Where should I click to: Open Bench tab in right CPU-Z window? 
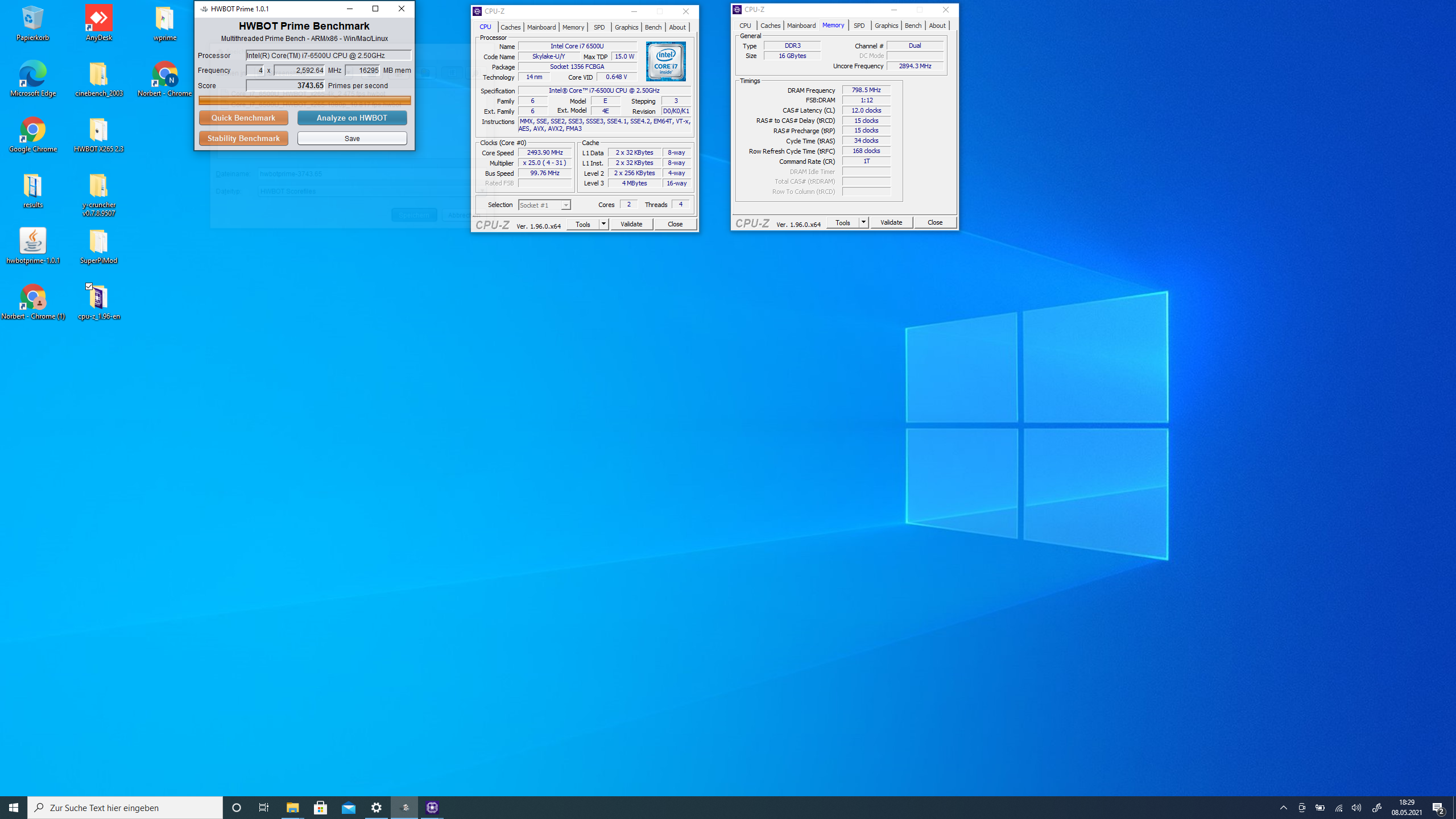tap(913, 26)
